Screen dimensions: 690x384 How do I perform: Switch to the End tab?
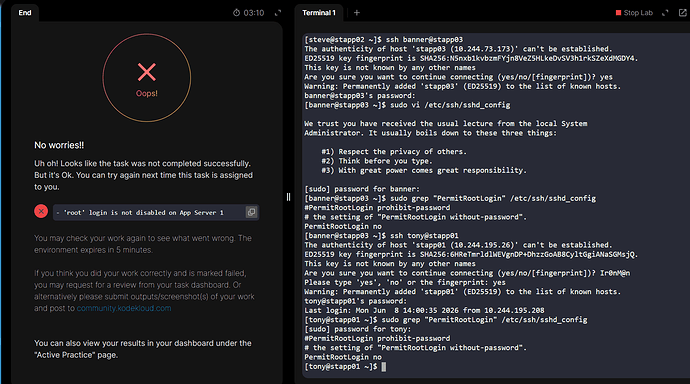(25, 13)
